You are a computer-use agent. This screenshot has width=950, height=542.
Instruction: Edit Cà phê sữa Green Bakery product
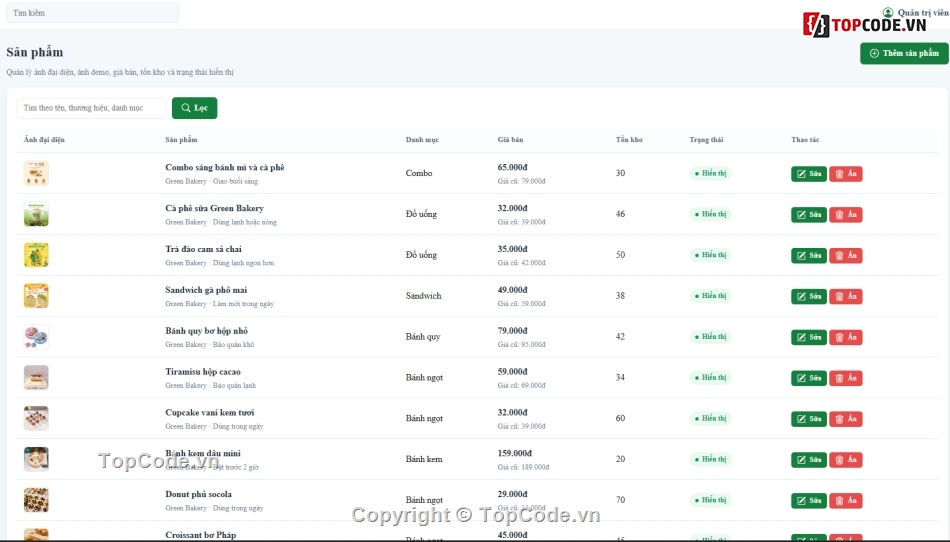(808, 214)
